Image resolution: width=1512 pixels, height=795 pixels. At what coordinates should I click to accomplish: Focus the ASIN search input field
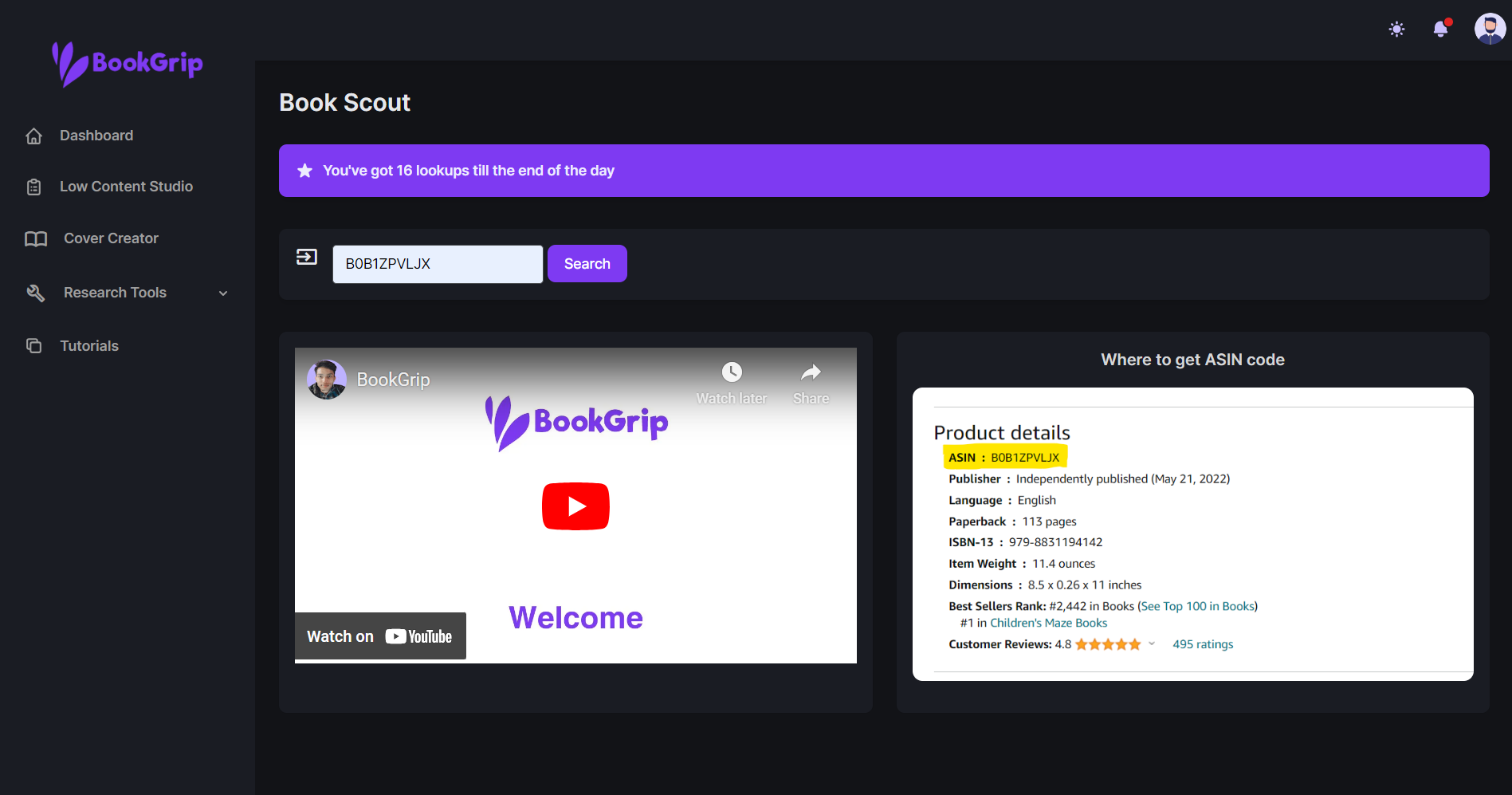click(x=438, y=264)
